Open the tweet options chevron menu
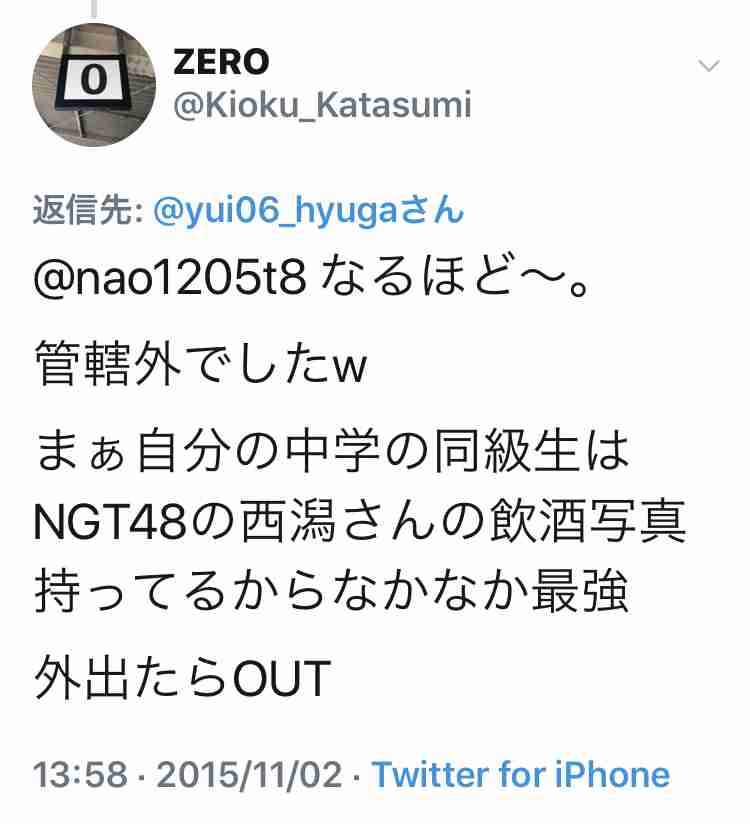750x824 pixels. point(708,66)
